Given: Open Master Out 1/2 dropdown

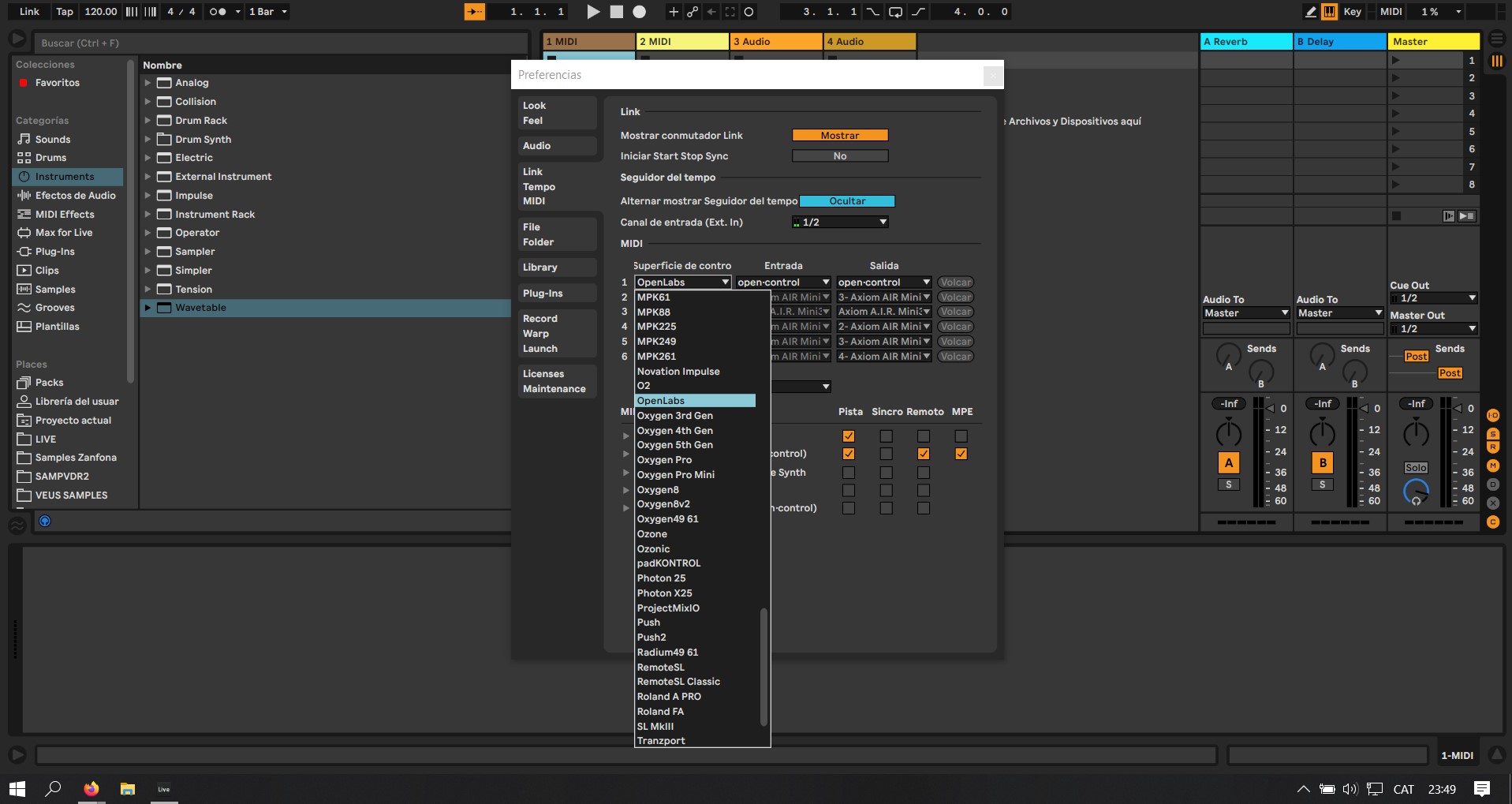Looking at the screenshot, I should [1434, 328].
